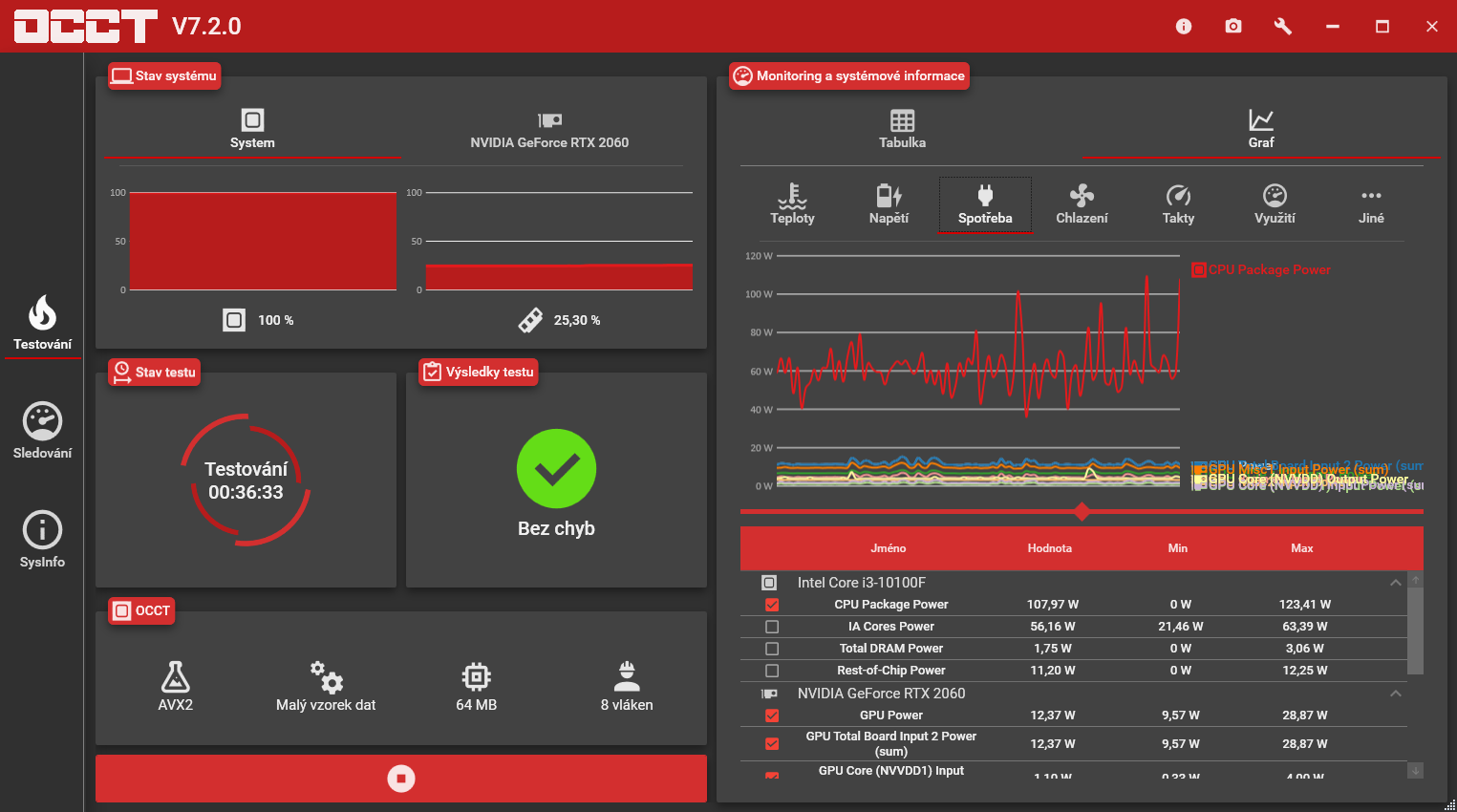Show the Teploty temperature graphs
Viewport: 1457px width, 812px height.
tap(792, 204)
